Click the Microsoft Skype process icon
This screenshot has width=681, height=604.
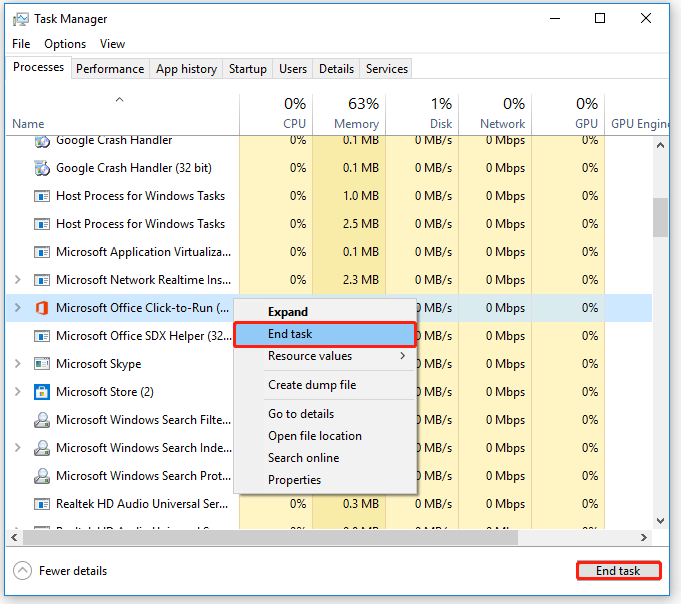click(x=42, y=364)
